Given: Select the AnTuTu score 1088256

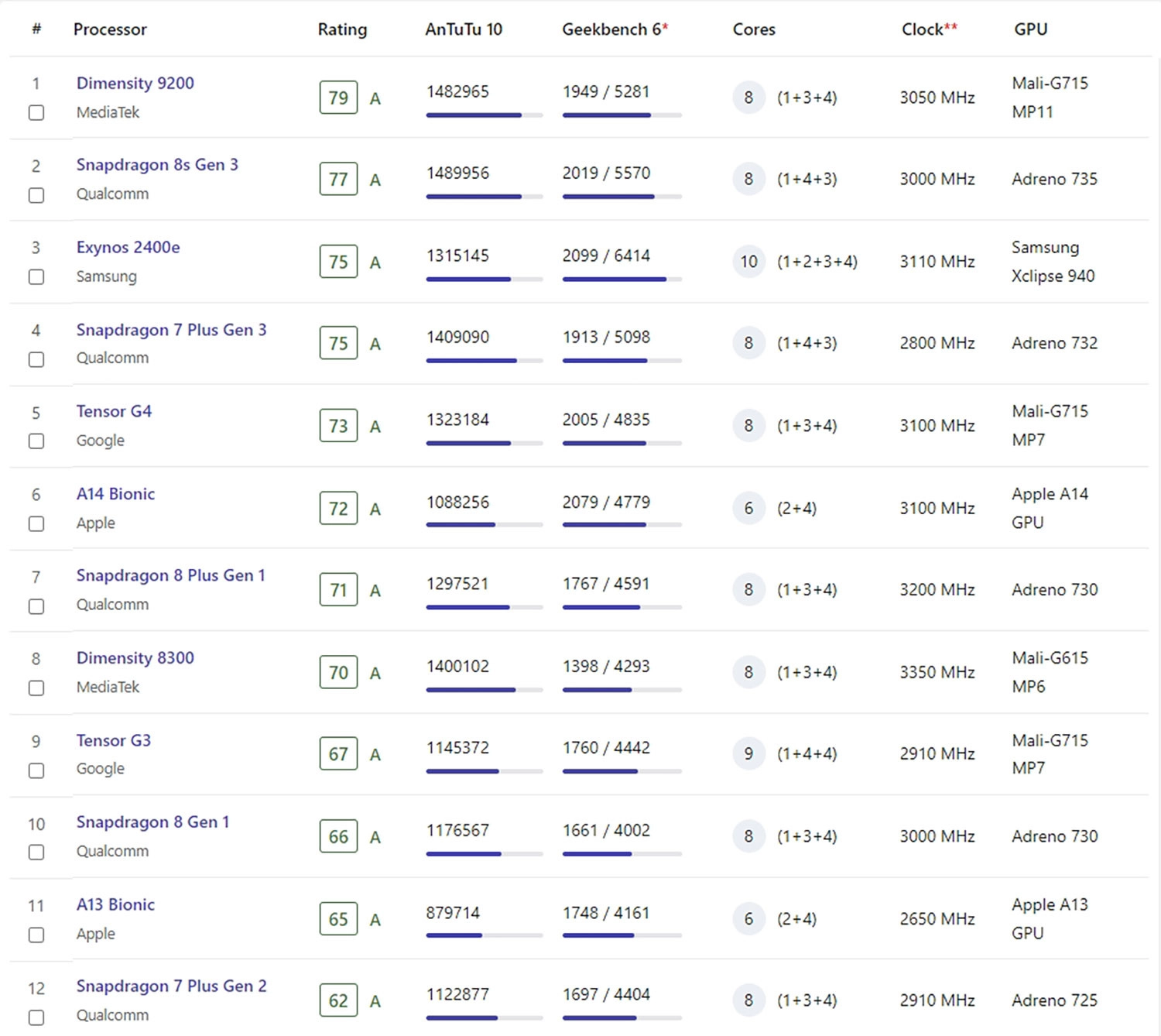Looking at the screenshot, I should tap(457, 503).
